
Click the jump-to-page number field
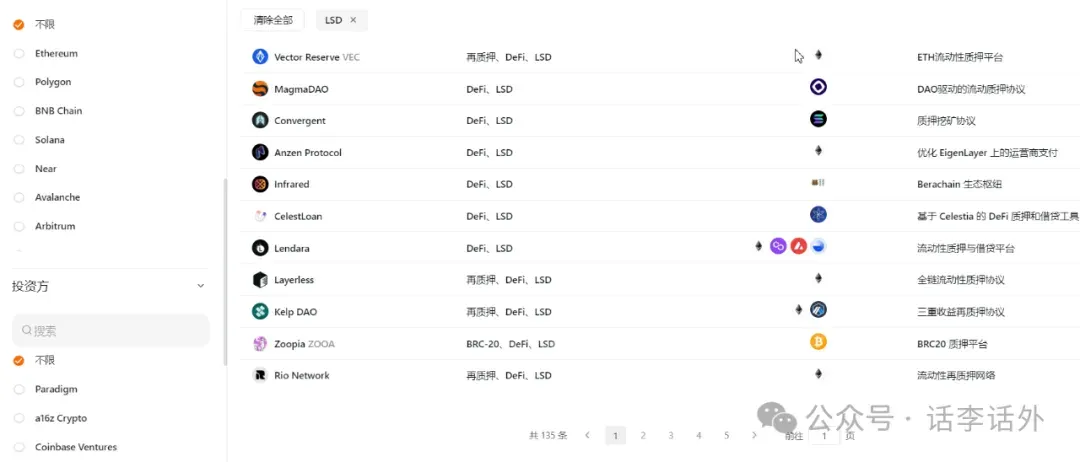coord(824,436)
